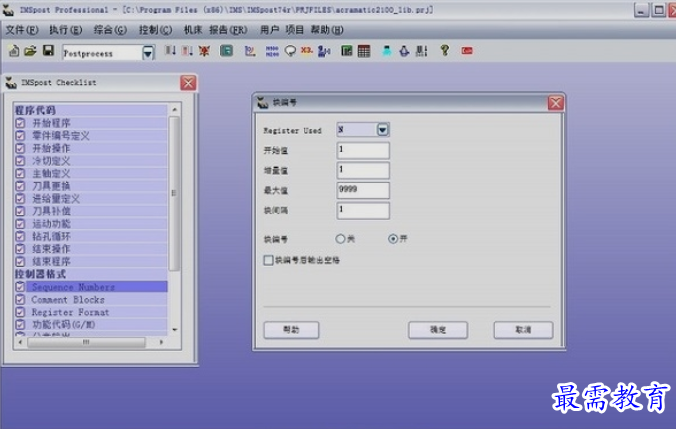Screen dimensions: 676x429
Task: Click the 最大值 input field showing 9999
Action: 362,190
